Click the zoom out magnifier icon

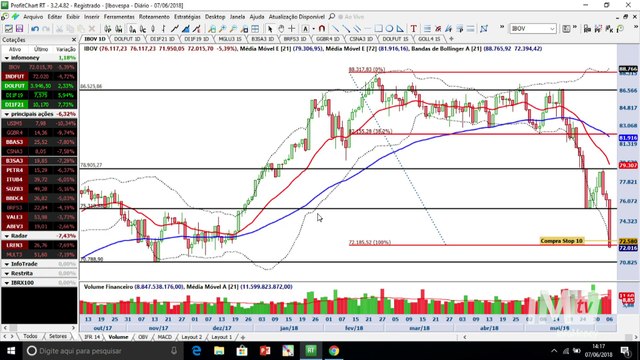(233, 29)
